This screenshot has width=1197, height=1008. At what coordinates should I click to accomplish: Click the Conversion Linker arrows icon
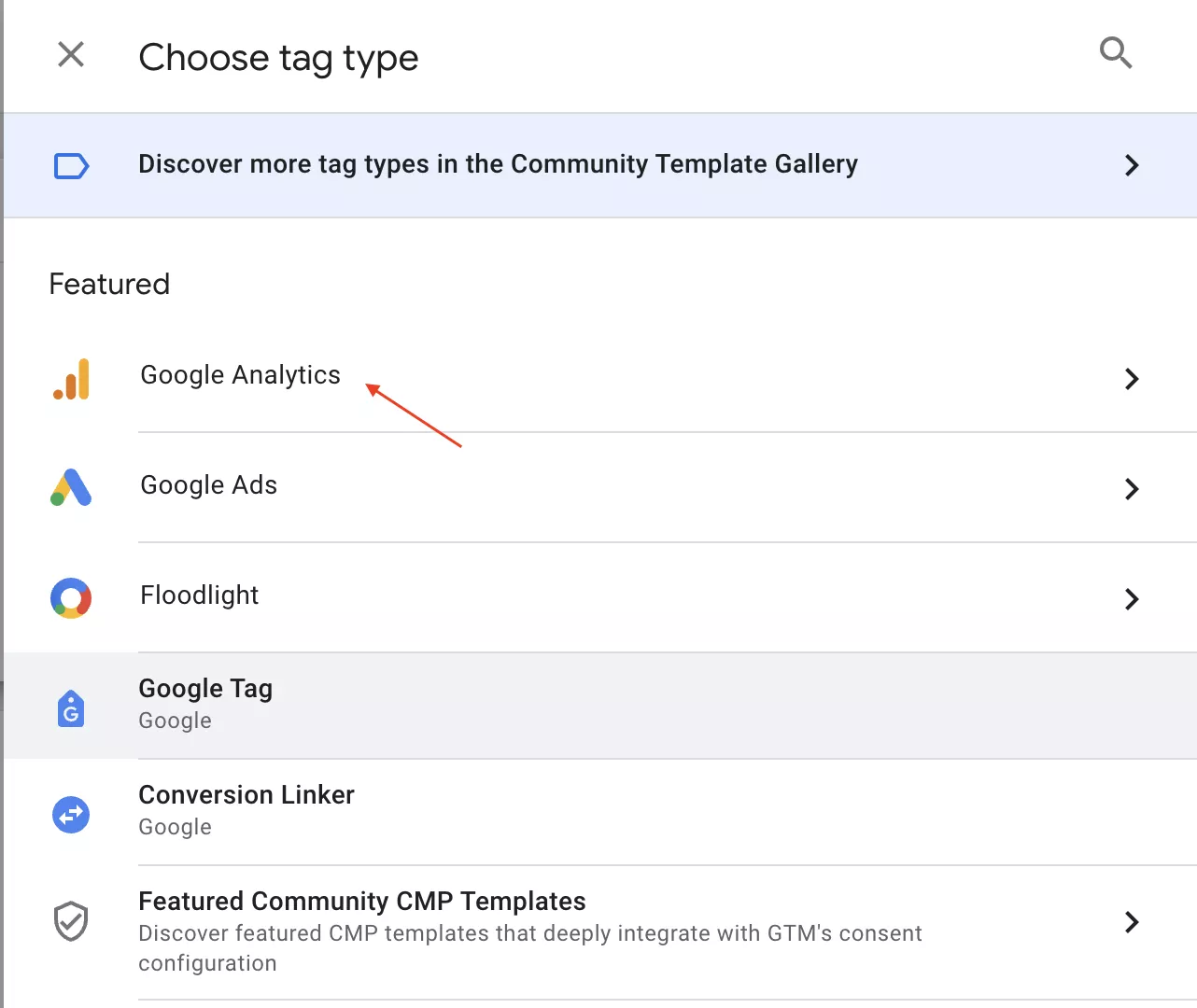(x=71, y=815)
